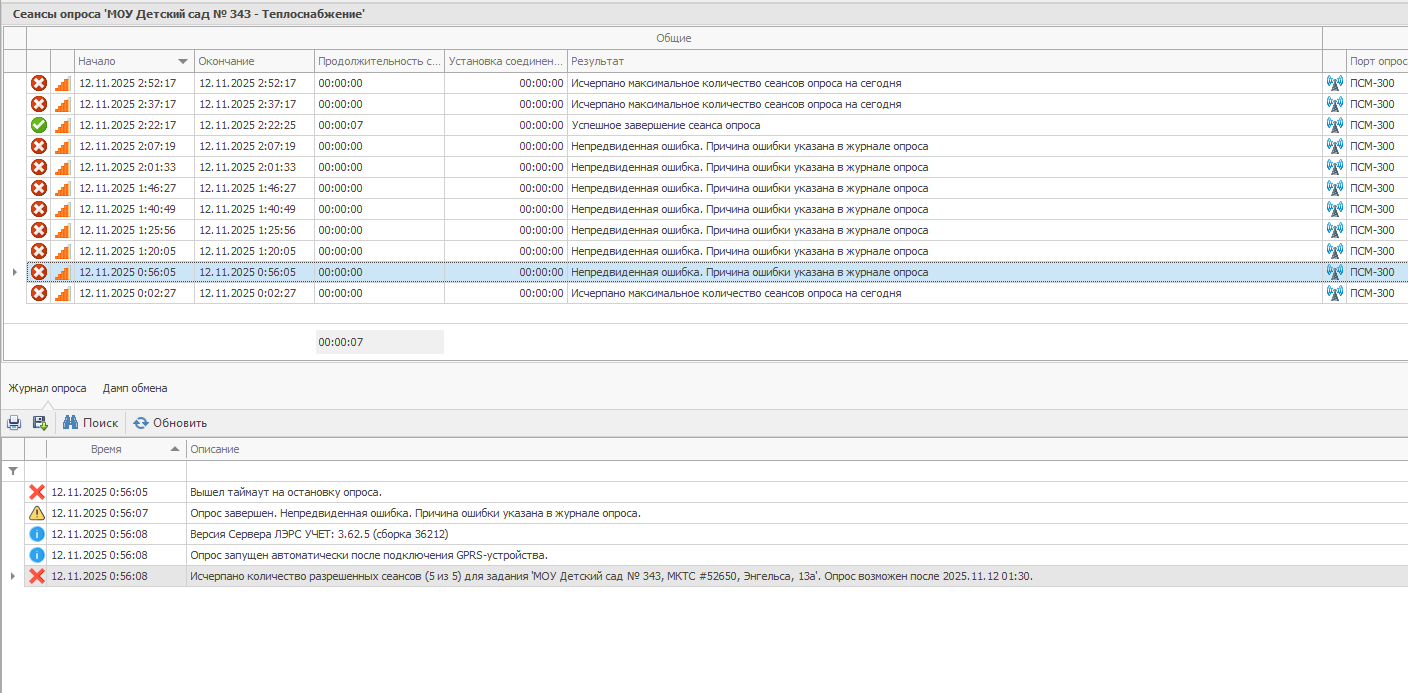This screenshot has height=693, width=1408.
Task: Open the Журнал опроса tab
Action: pos(48,388)
